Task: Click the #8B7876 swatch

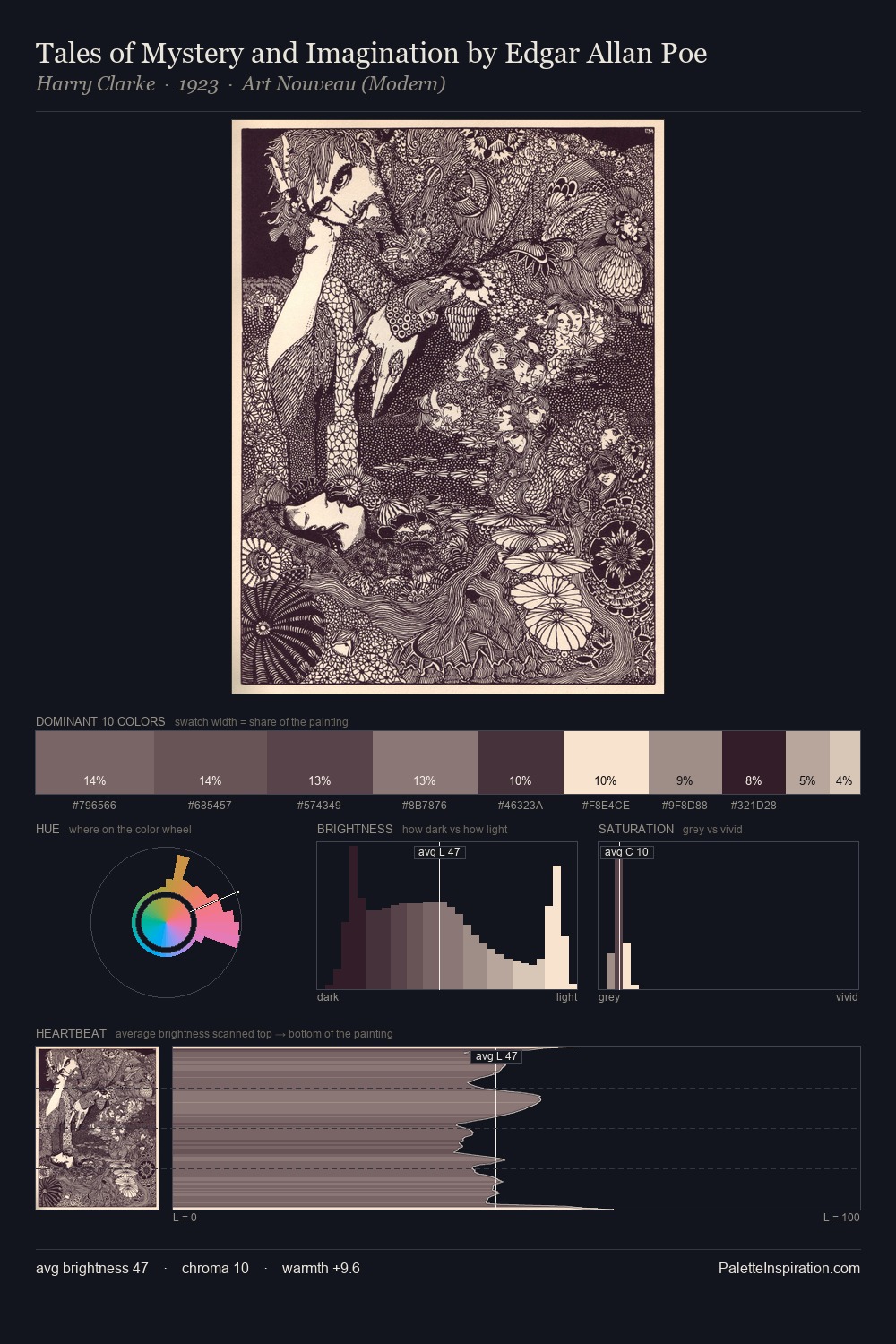Action: click(x=425, y=762)
